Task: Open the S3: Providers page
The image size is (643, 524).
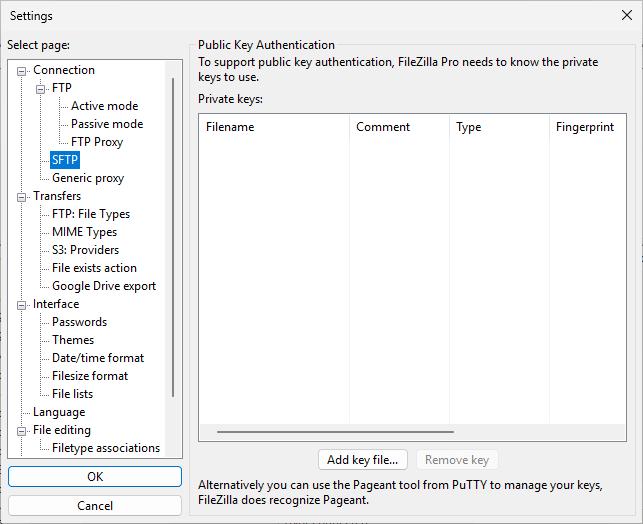Action: 85,250
